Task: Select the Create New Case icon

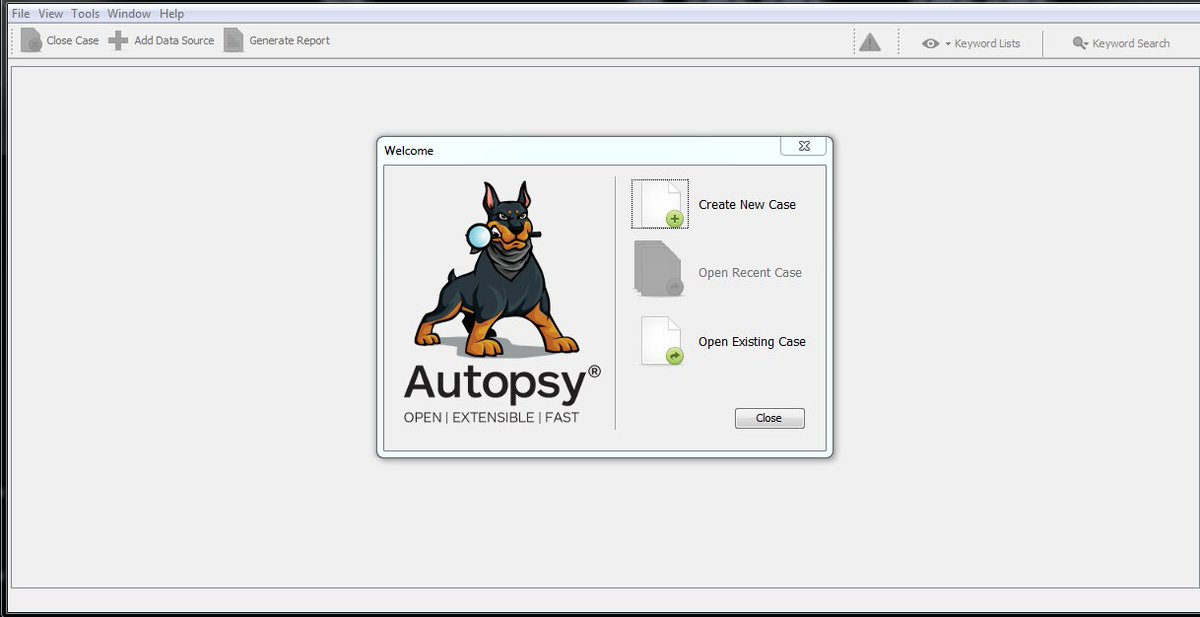Action: pos(659,203)
